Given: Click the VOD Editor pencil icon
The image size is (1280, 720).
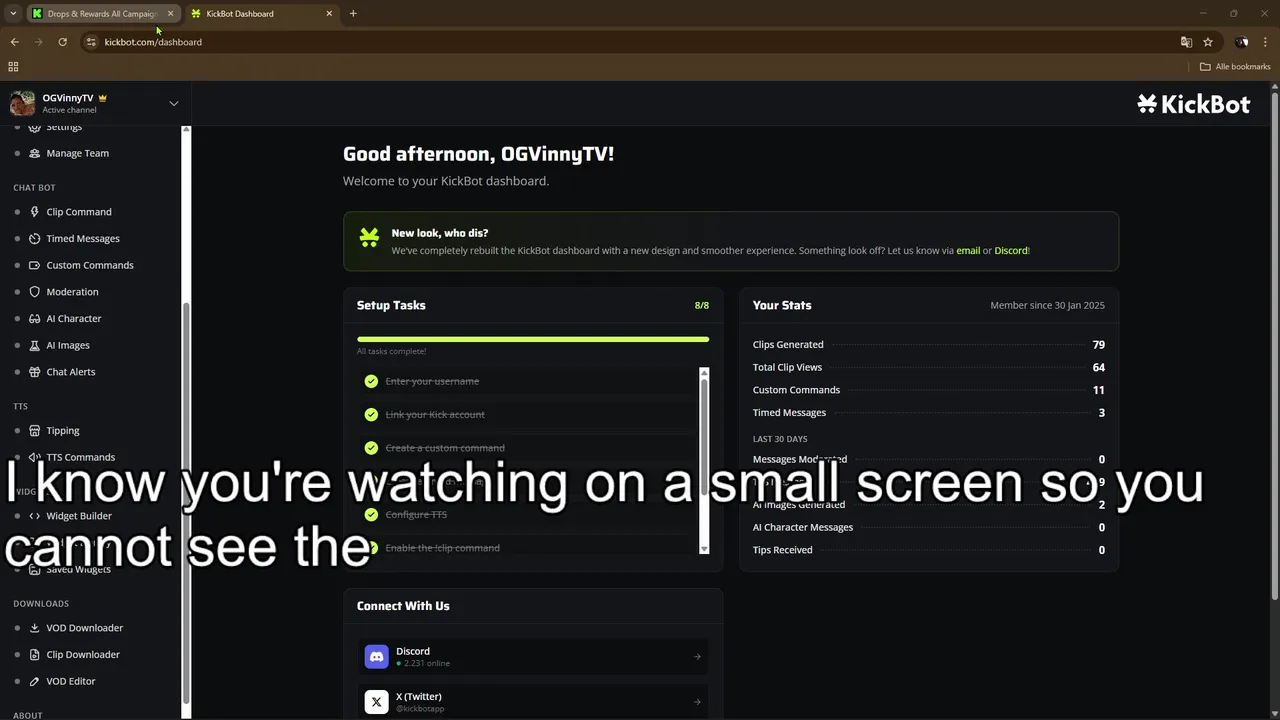Looking at the screenshot, I should pyautogui.click(x=35, y=681).
